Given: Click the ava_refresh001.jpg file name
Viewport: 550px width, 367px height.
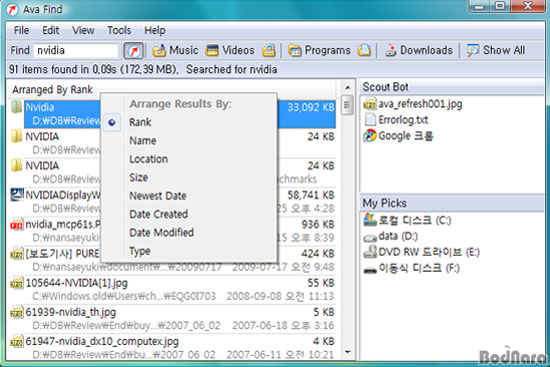Looking at the screenshot, I should [420, 104].
